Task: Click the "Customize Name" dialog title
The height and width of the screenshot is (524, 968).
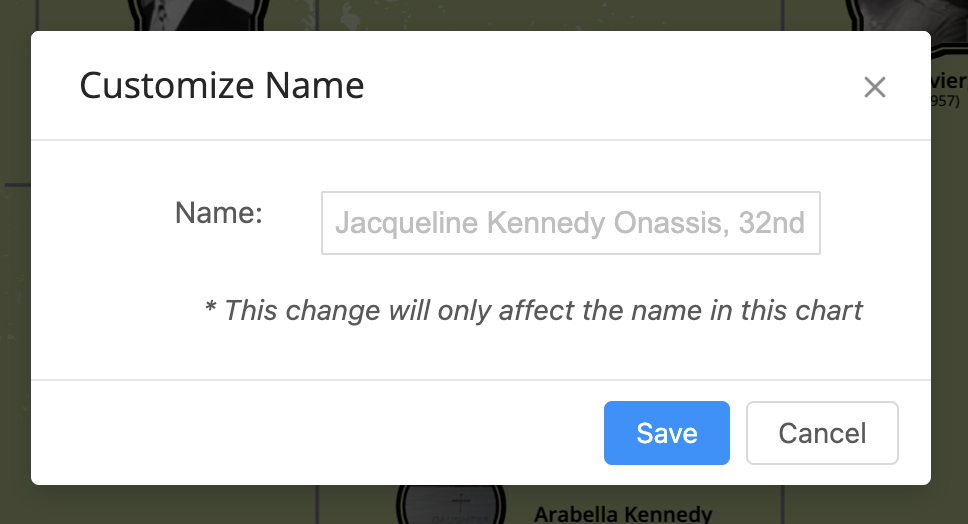Action: (x=222, y=86)
